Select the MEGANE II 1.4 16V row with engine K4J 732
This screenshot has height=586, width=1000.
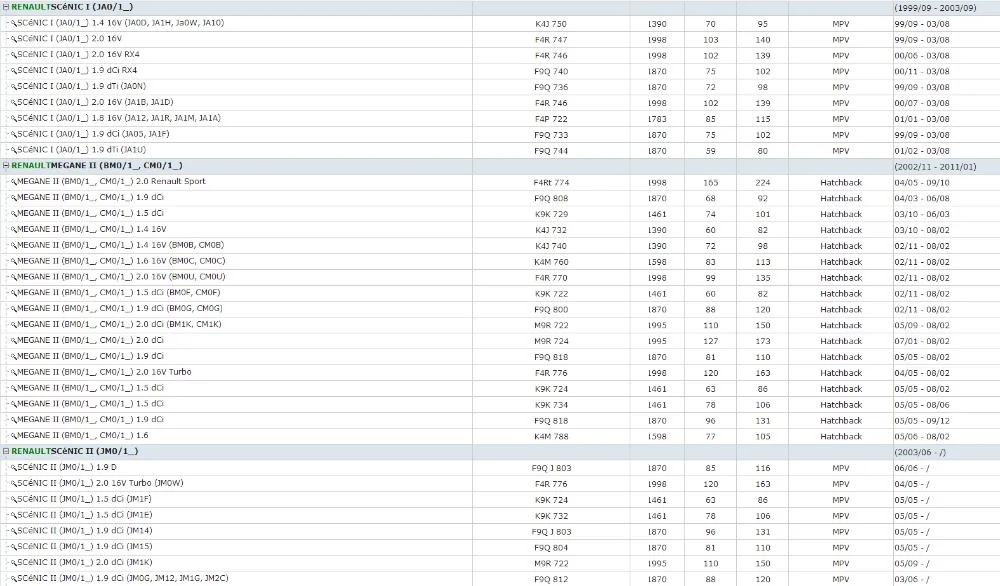point(500,230)
